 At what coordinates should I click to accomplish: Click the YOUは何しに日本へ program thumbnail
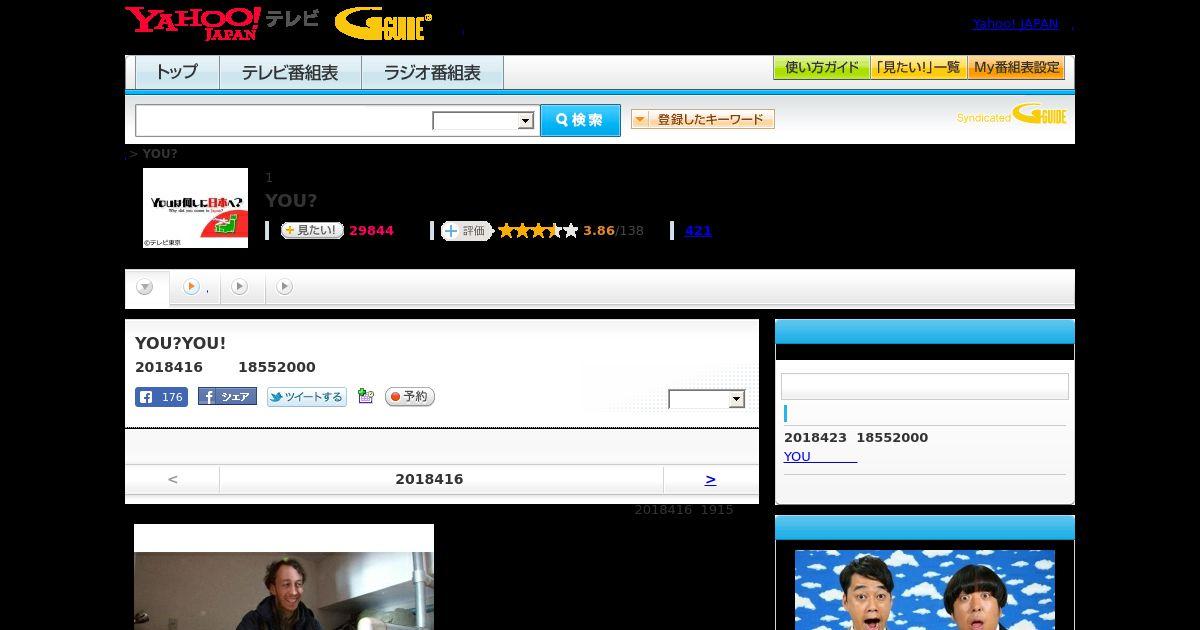click(195, 208)
